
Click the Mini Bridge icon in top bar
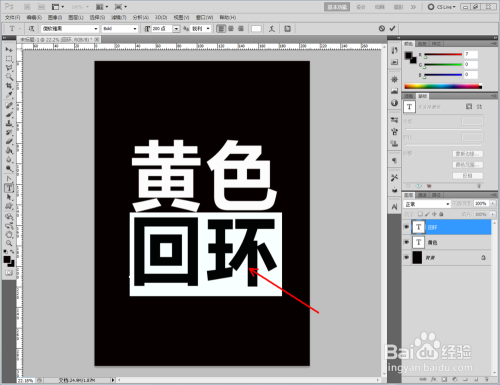[41, 7]
